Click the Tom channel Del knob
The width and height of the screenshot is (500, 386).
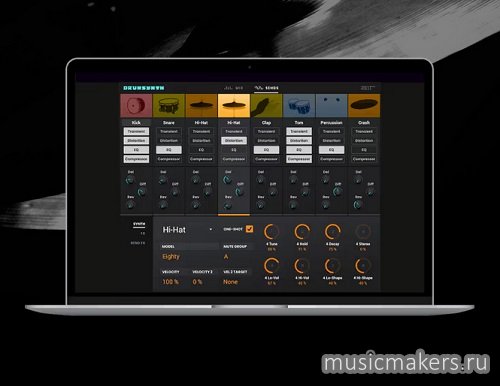pyautogui.click(x=293, y=180)
